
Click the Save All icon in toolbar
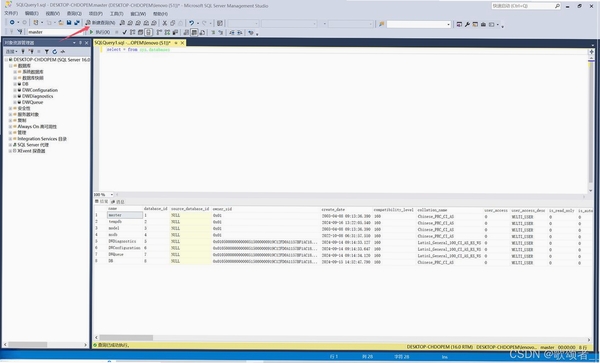click(x=77, y=23)
